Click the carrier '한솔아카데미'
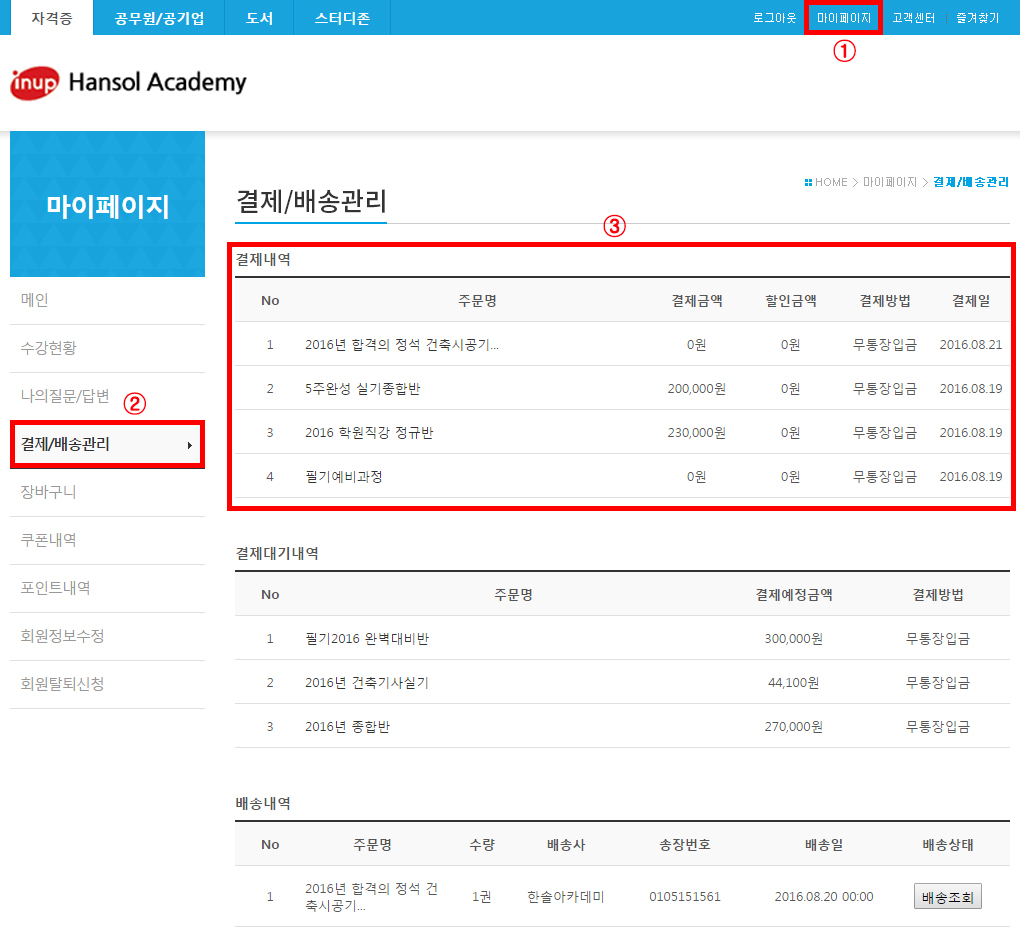 pyautogui.click(x=565, y=897)
